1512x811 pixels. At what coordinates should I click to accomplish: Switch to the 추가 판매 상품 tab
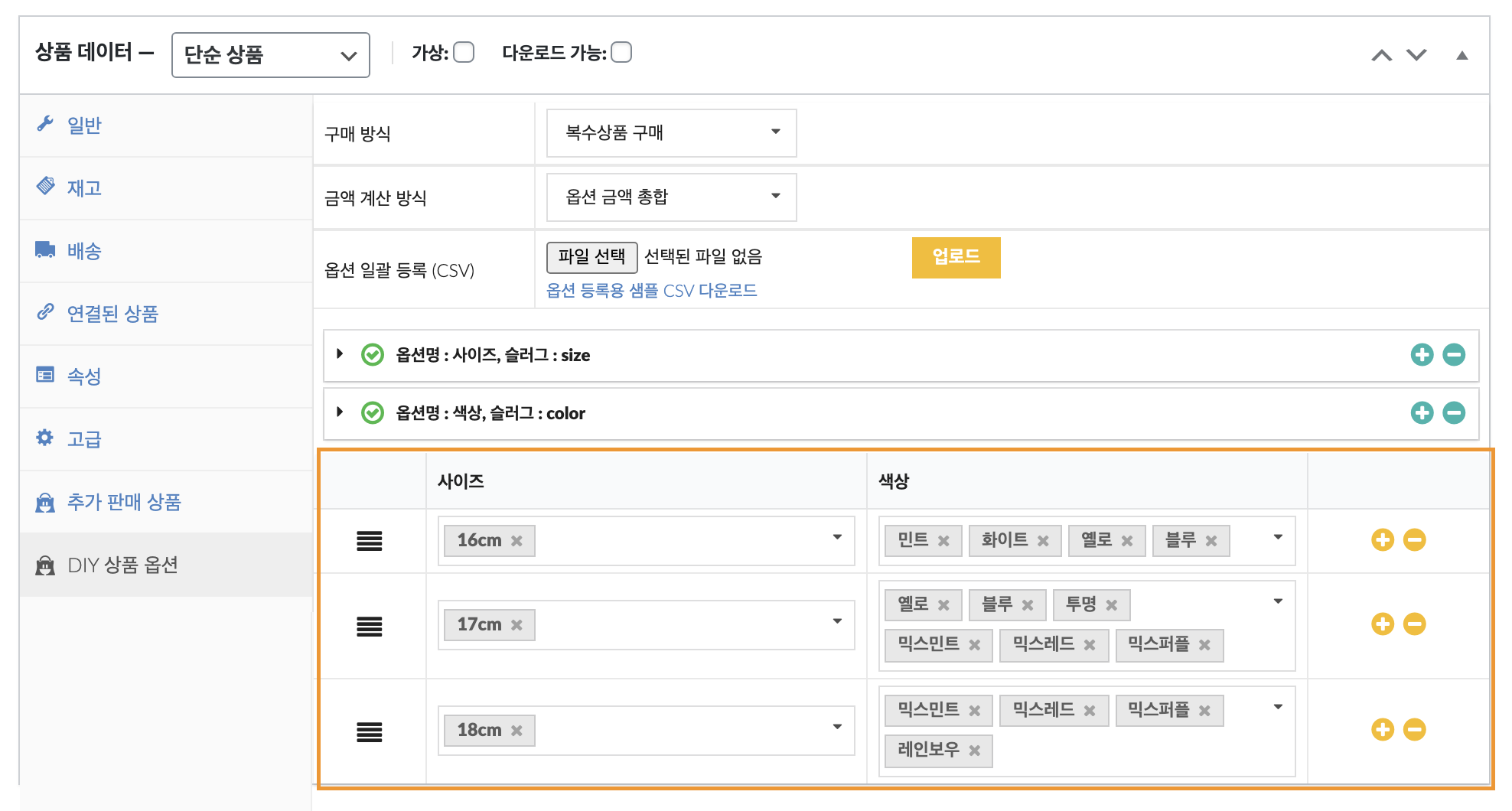point(124,502)
